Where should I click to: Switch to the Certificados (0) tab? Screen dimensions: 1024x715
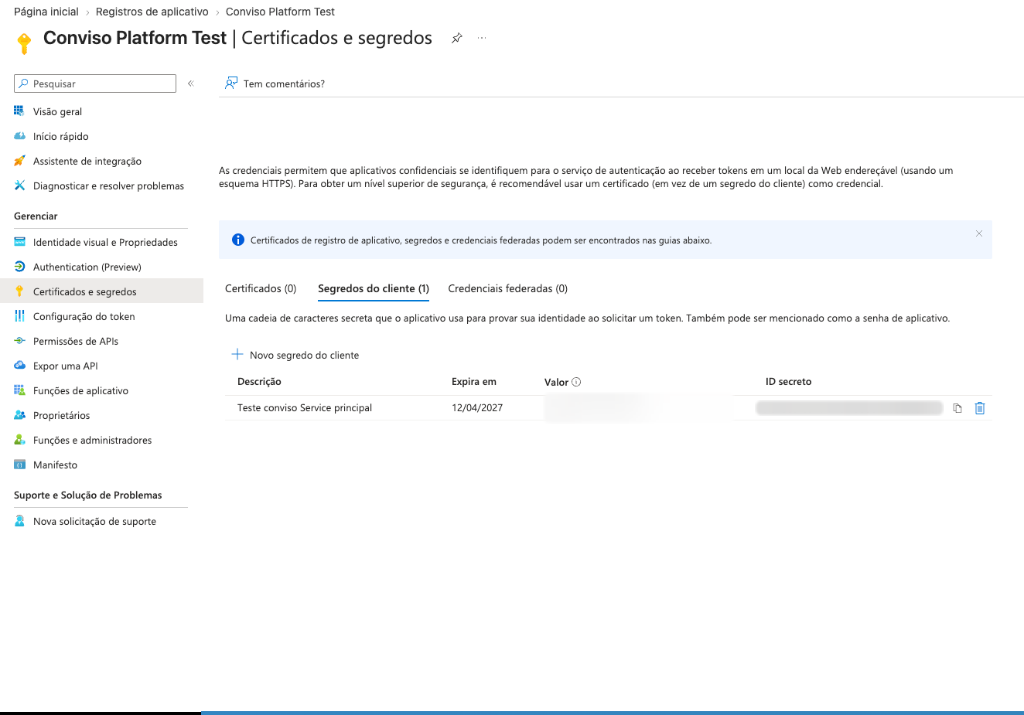click(x=261, y=289)
